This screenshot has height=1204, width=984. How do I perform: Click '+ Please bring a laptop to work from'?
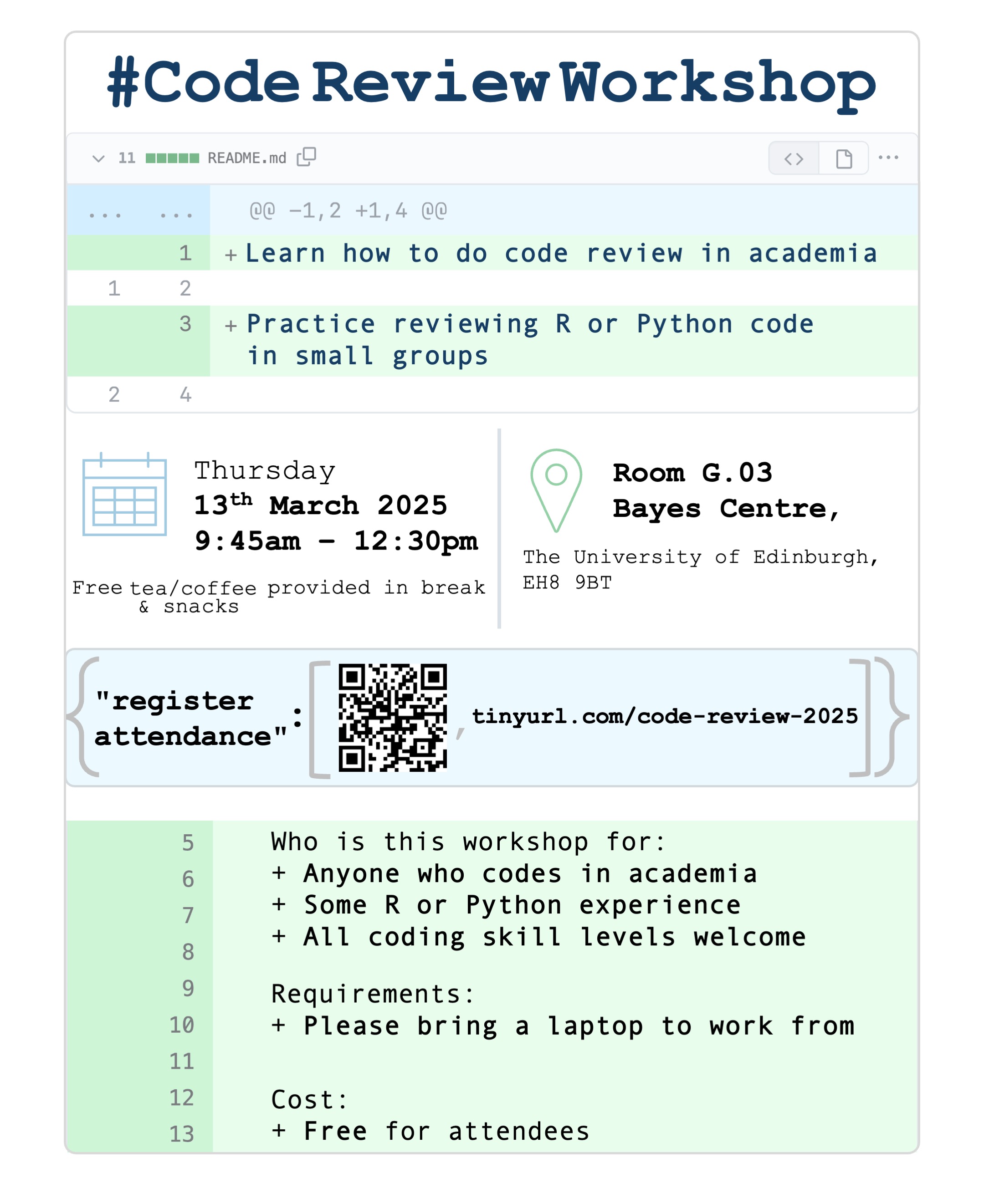click(x=563, y=1026)
